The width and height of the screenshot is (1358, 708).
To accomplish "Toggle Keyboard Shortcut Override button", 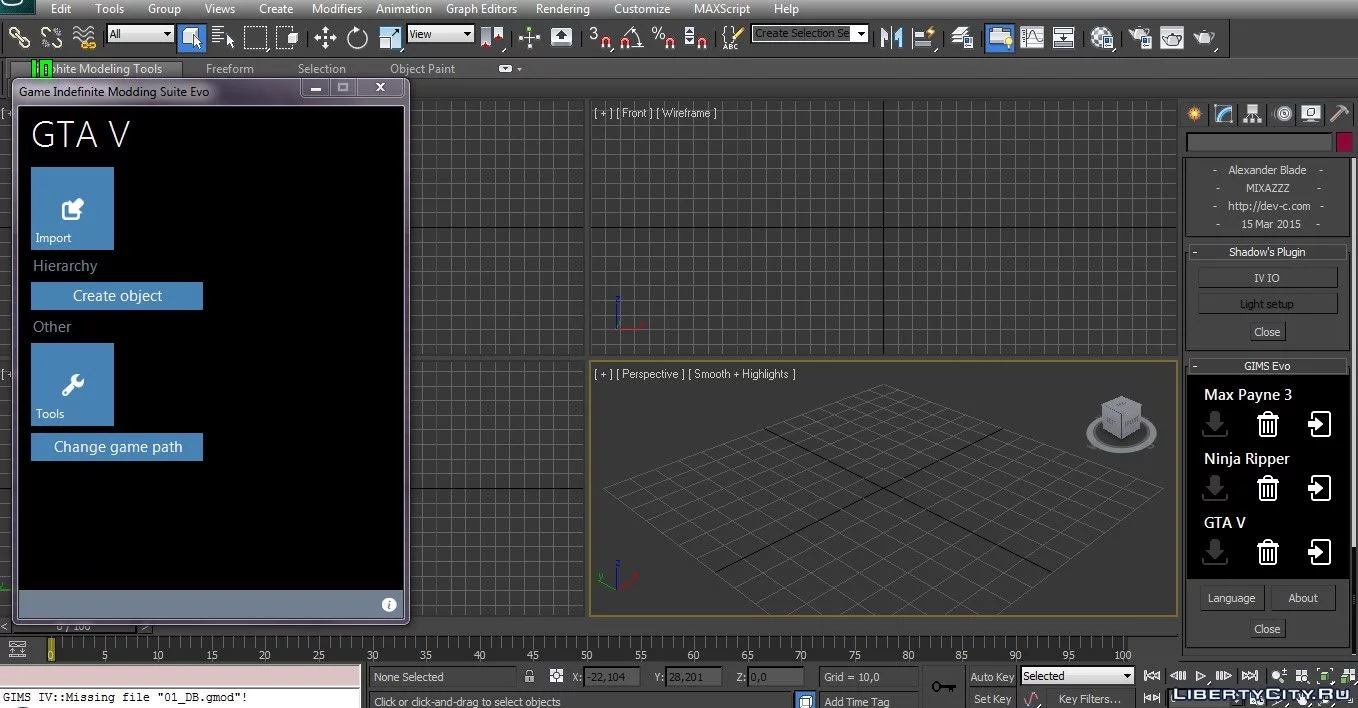I will pos(562,38).
